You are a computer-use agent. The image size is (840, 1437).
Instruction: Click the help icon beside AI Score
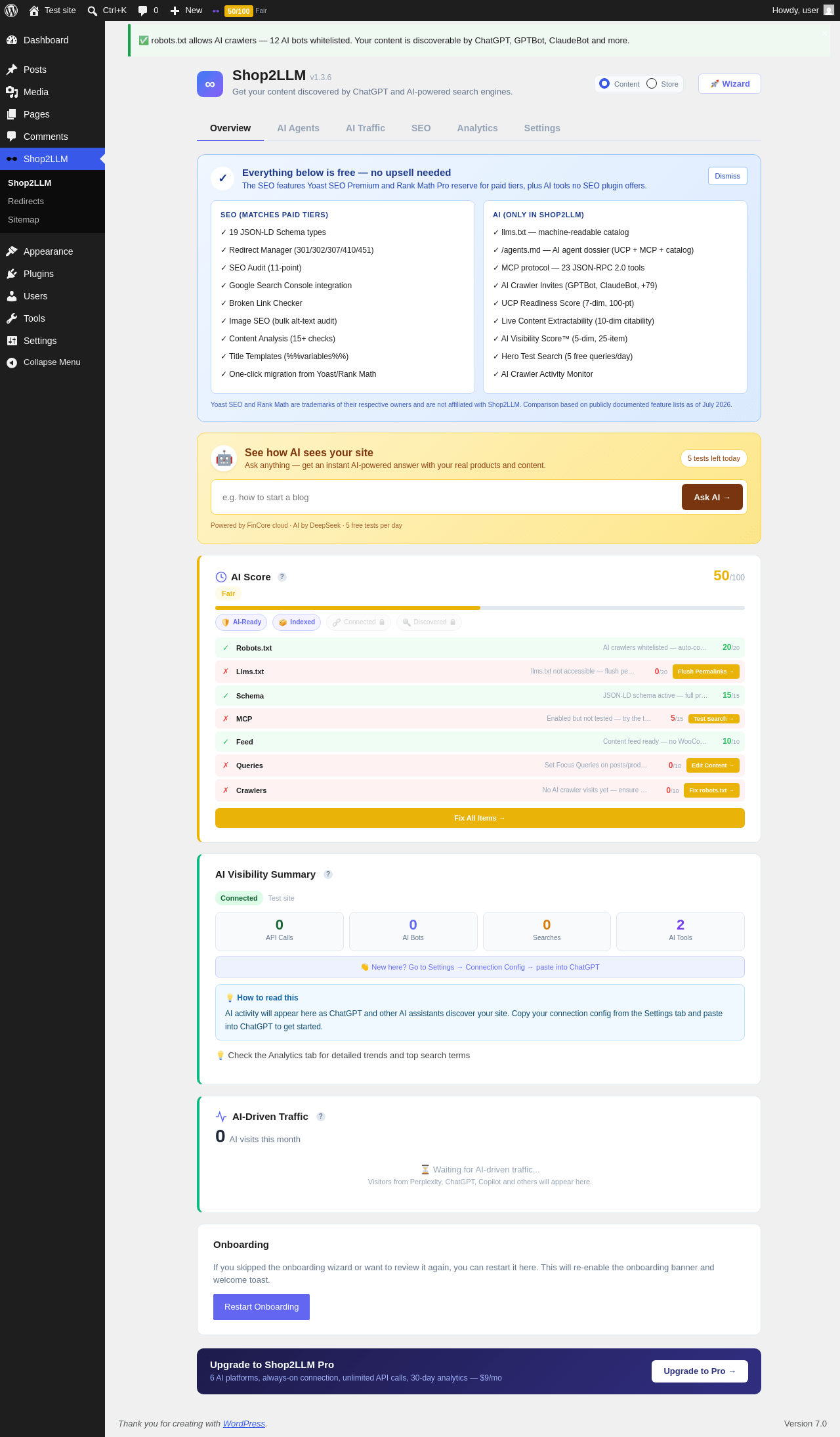[282, 577]
